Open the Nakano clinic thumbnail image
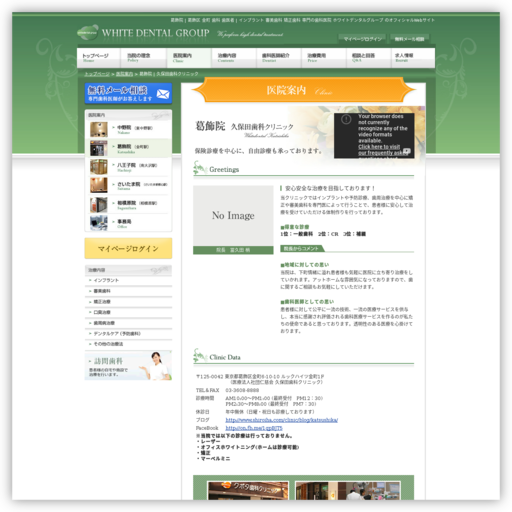This screenshot has height=512, width=512. click(99, 129)
